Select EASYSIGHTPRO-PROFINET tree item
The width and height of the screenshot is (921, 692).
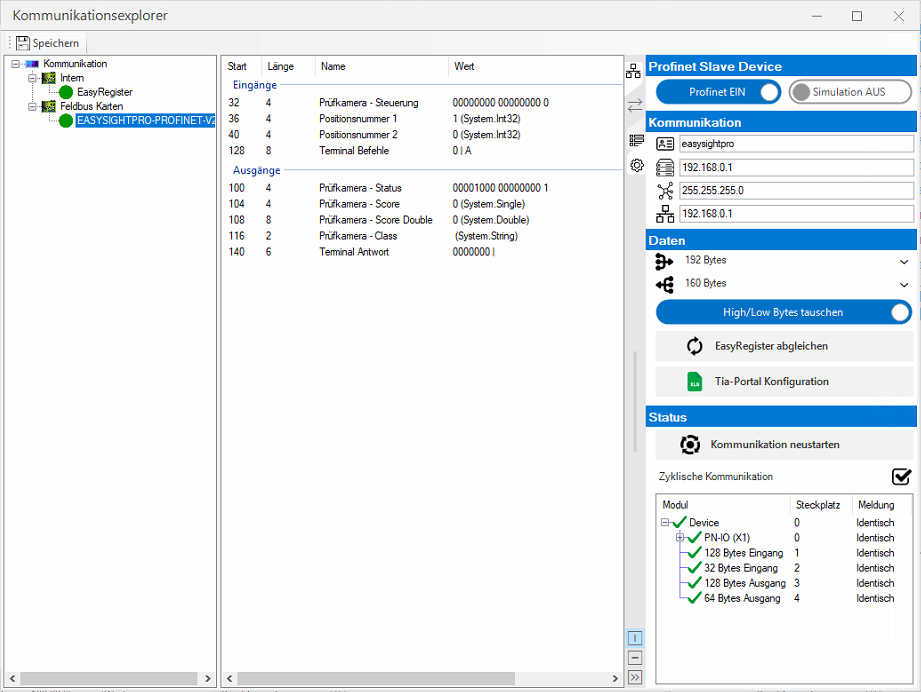pyautogui.click(x=145, y=121)
